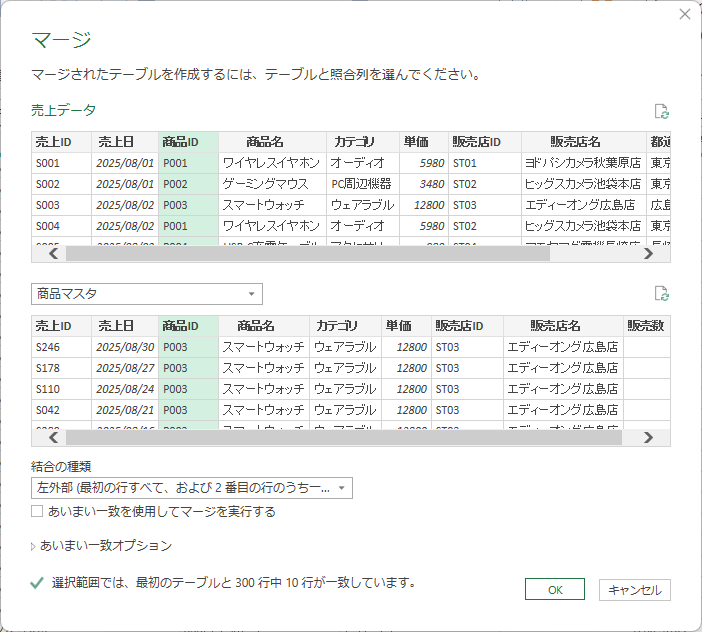
Task: Click the refresh icon beside 商品マスタ dropdown
Action: (x=660, y=293)
